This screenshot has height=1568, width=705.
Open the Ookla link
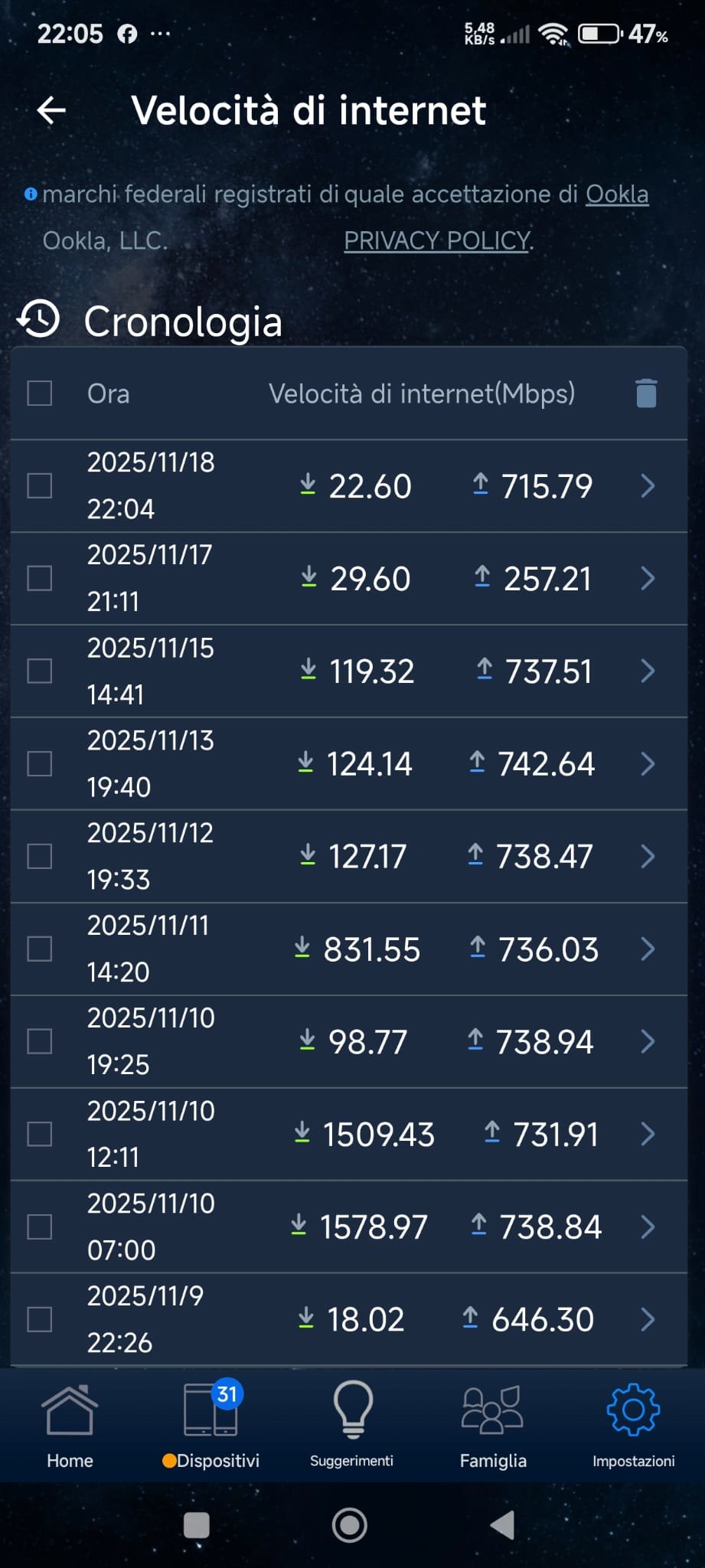[x=617, y=194]
